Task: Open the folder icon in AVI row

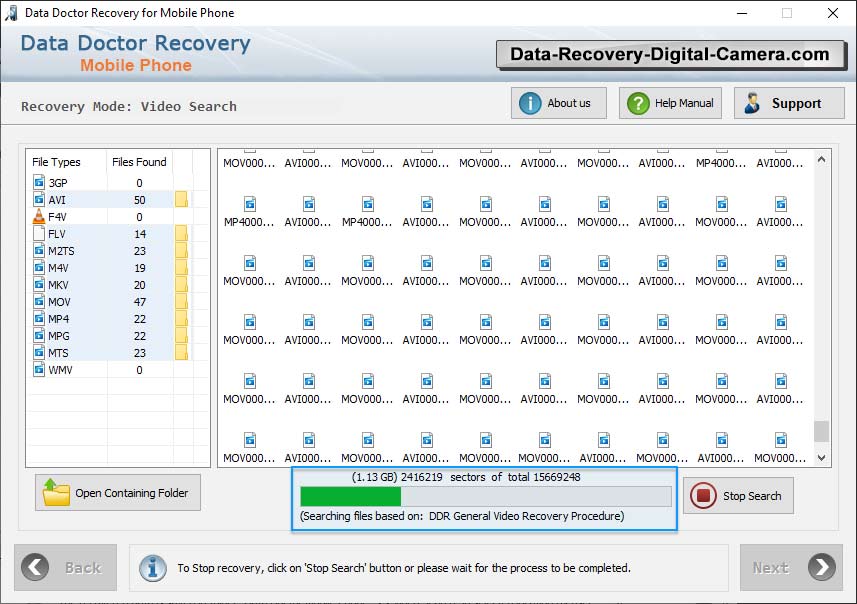Action: (181, 200)
